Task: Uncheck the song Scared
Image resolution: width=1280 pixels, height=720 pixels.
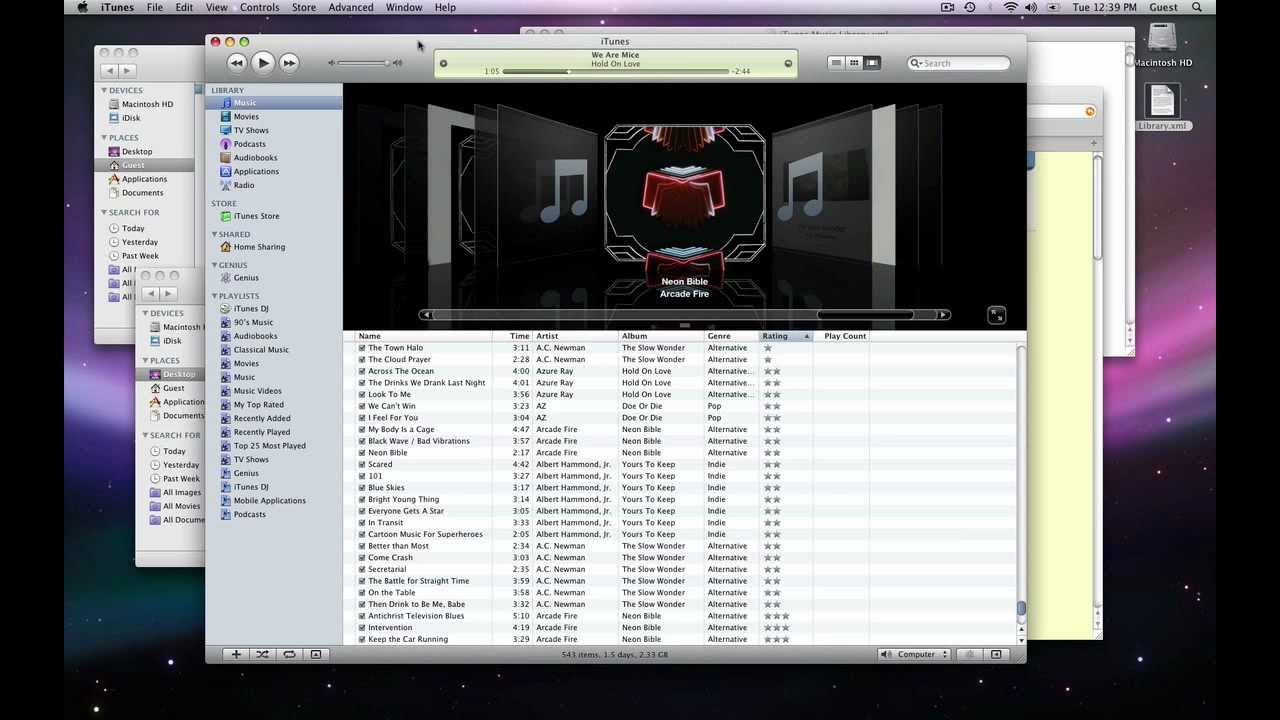Action: click(x=362, y=465)
